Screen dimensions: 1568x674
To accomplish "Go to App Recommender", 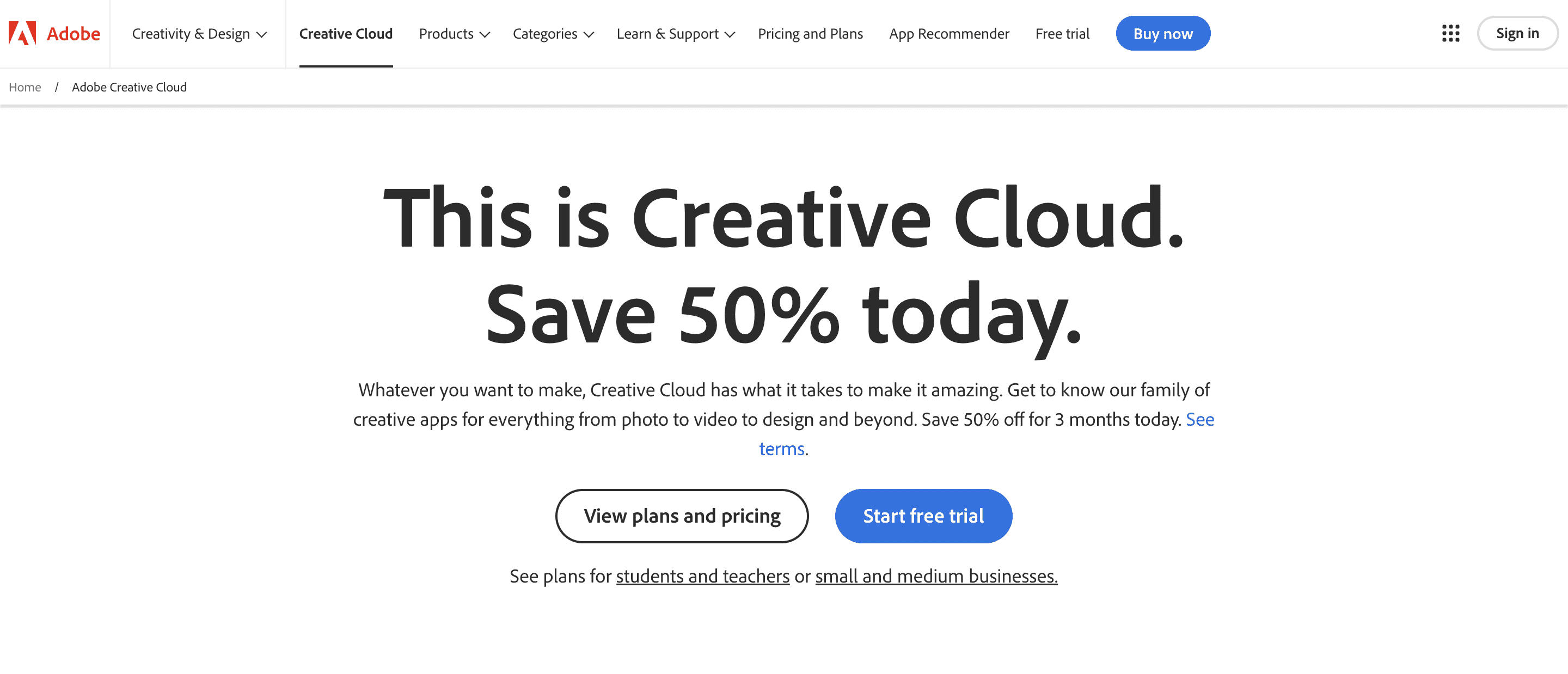I will click(x=948, y=34).
